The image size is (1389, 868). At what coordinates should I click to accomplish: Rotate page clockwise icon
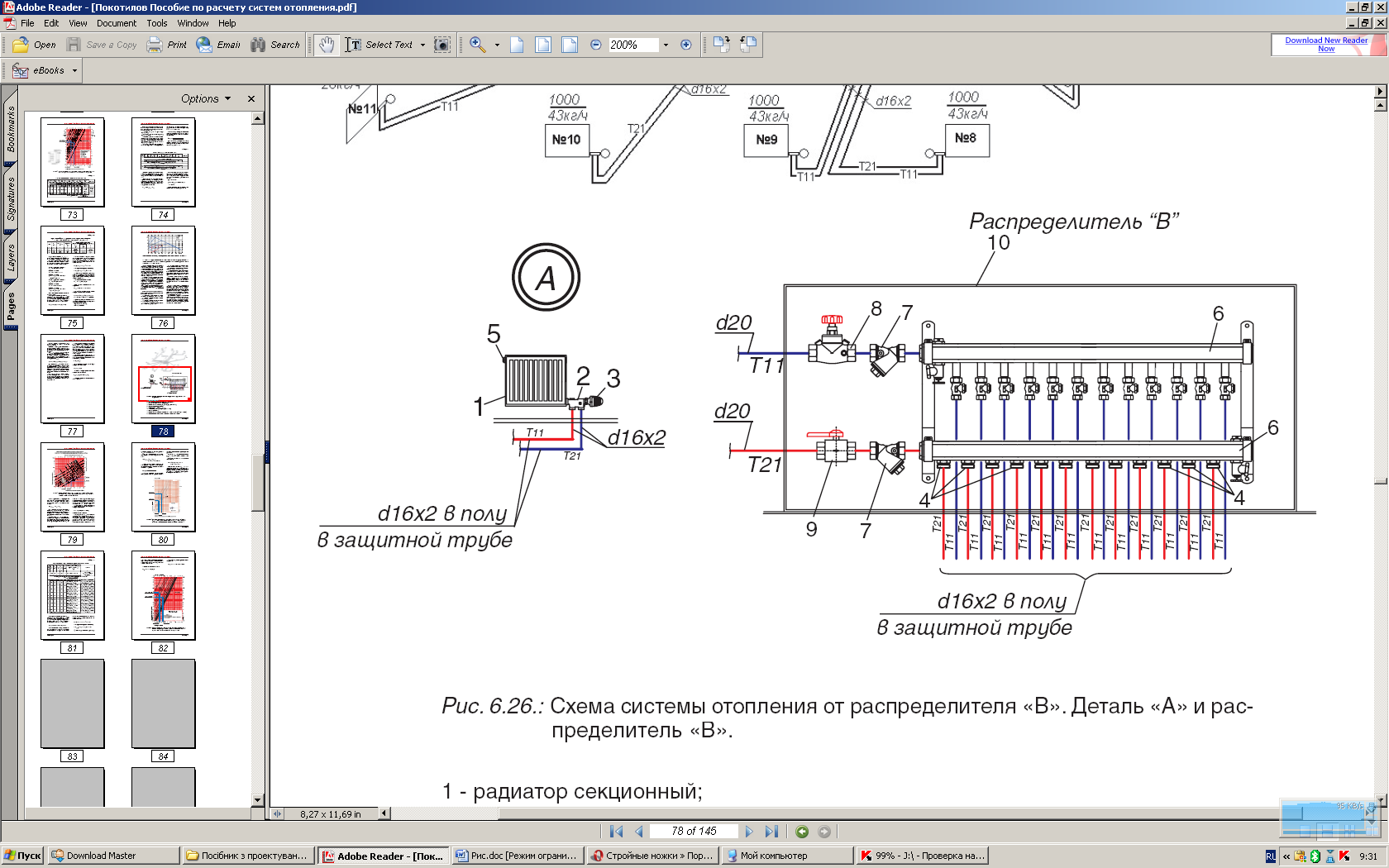722,45
